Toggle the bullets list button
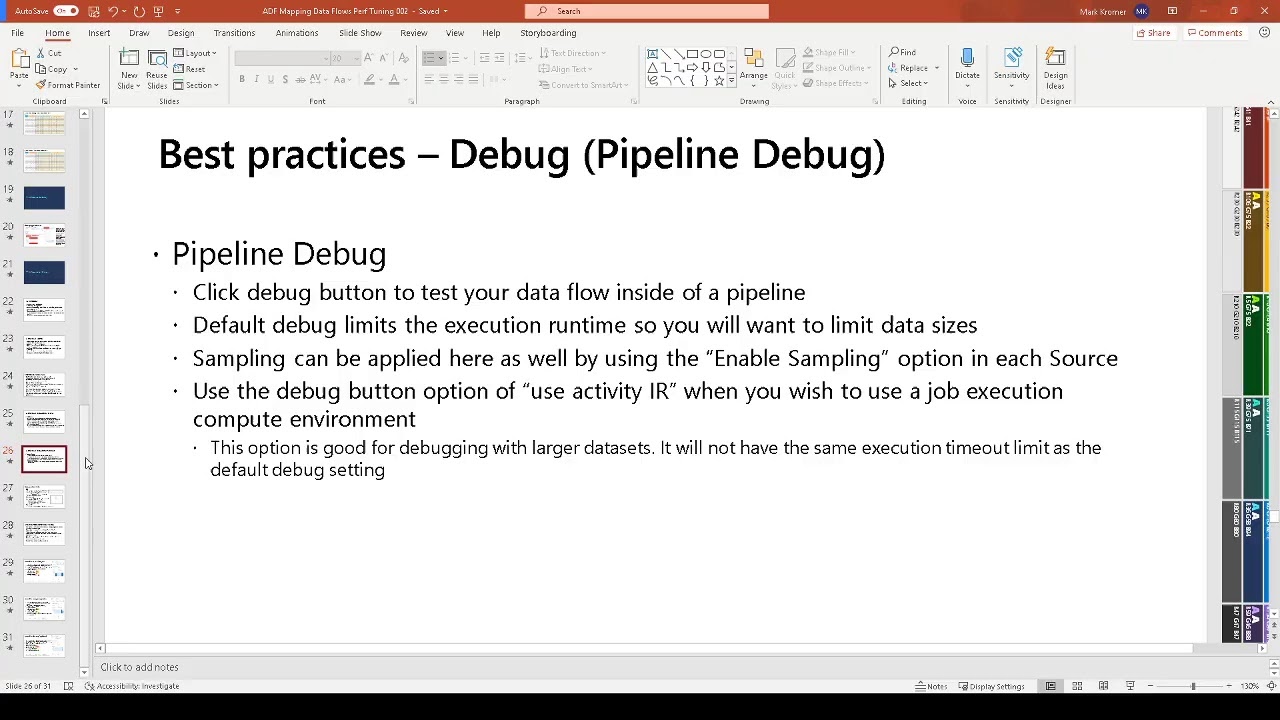Image resolution: width=1280 pixels, height=720 pixels. [430, 58]
